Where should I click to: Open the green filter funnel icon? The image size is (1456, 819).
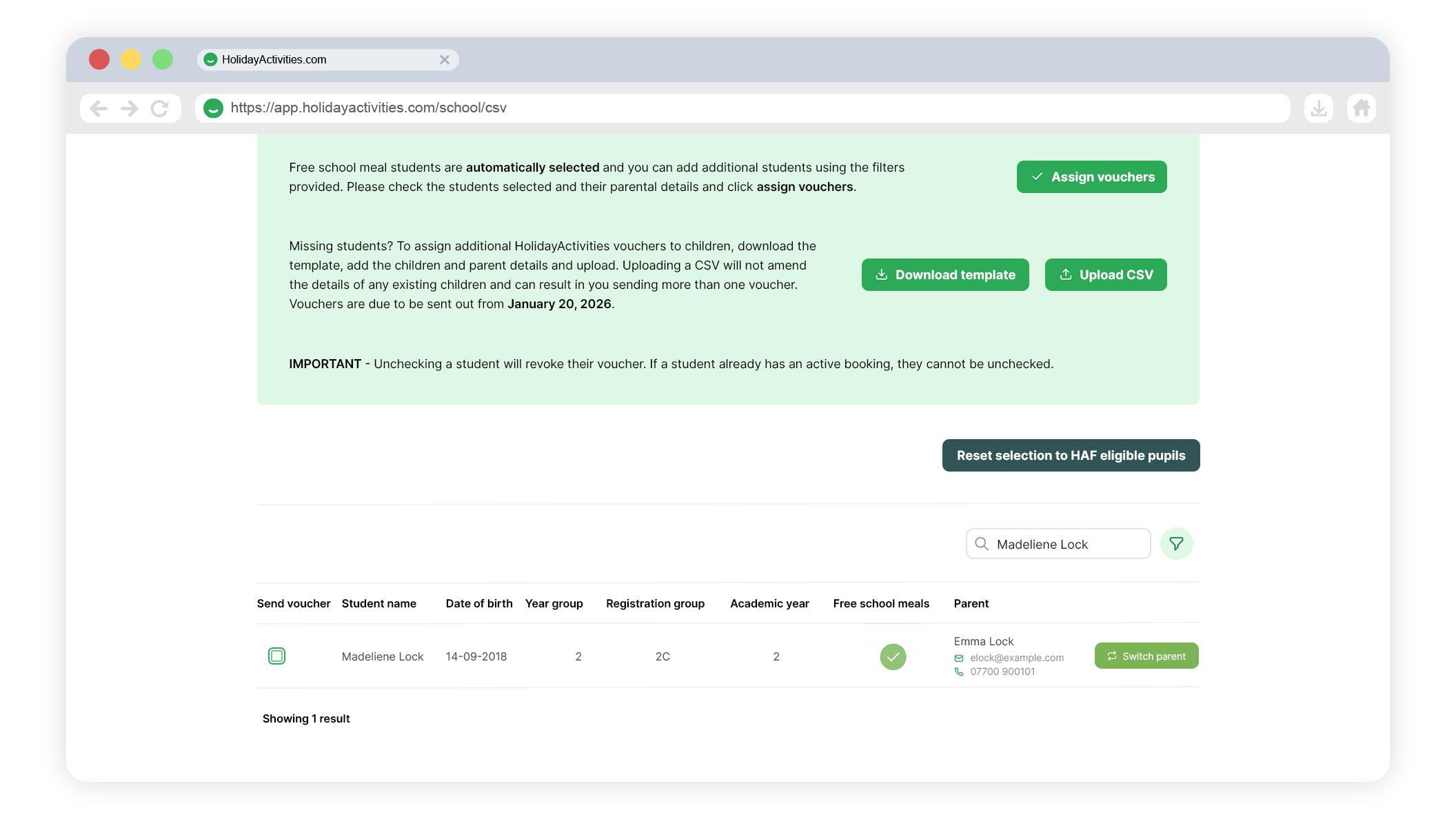(1176, 544)
